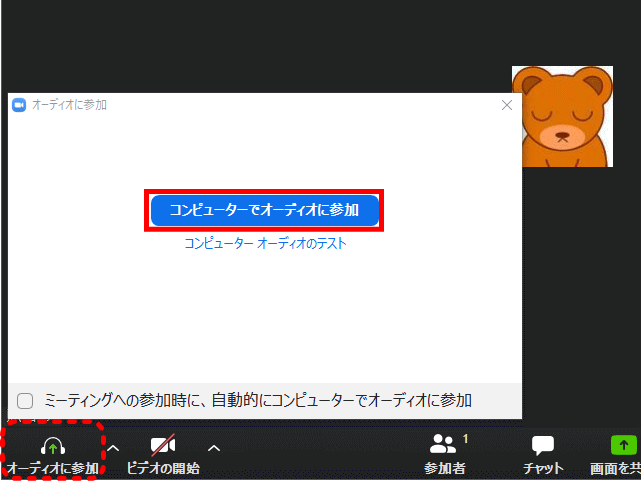Screen dimensions: 641x481
Task: Open the Chat speech bubble icon
Action: point(542,445)
